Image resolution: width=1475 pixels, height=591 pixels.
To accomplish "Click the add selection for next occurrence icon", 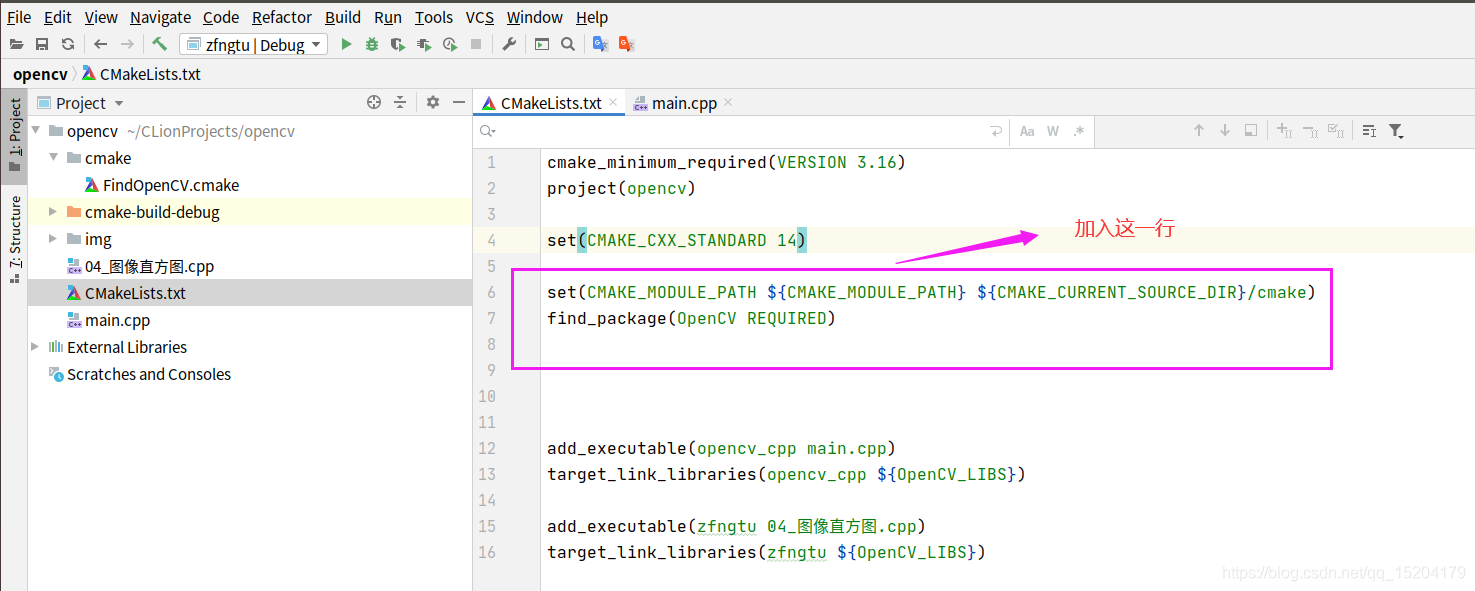I will [1285, 131].
